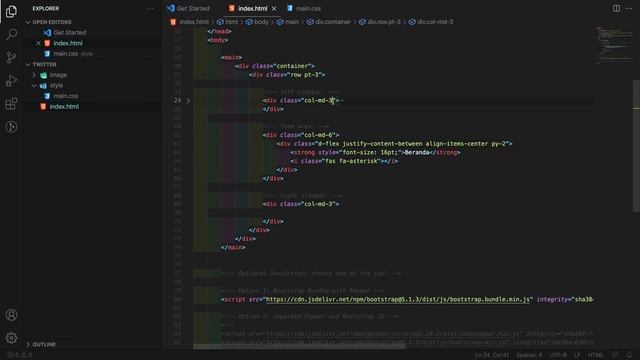Click index.html in the breadcrumb
Viewport: 640px width, 360px height.
pos(194,22)
